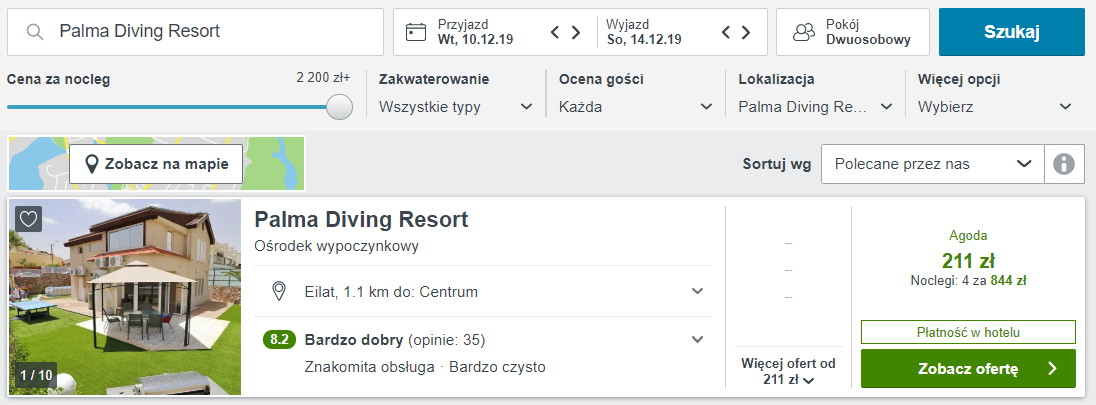Click the green Zobacz ofertę button
The height and width of the screenshot is (405, 1096).
[x=967, y=369]
